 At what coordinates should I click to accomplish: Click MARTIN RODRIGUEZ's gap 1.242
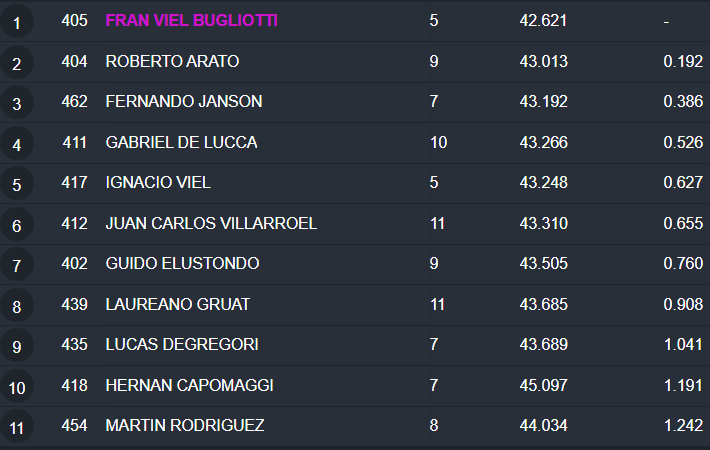683,425
